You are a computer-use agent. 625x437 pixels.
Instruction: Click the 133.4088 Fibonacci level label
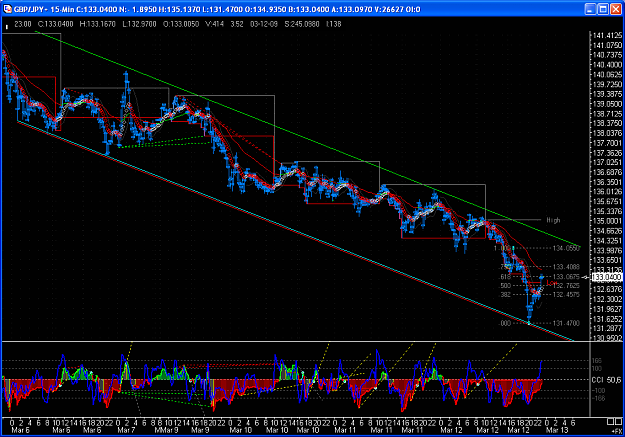pyautogui.click(x=566, y=267)
